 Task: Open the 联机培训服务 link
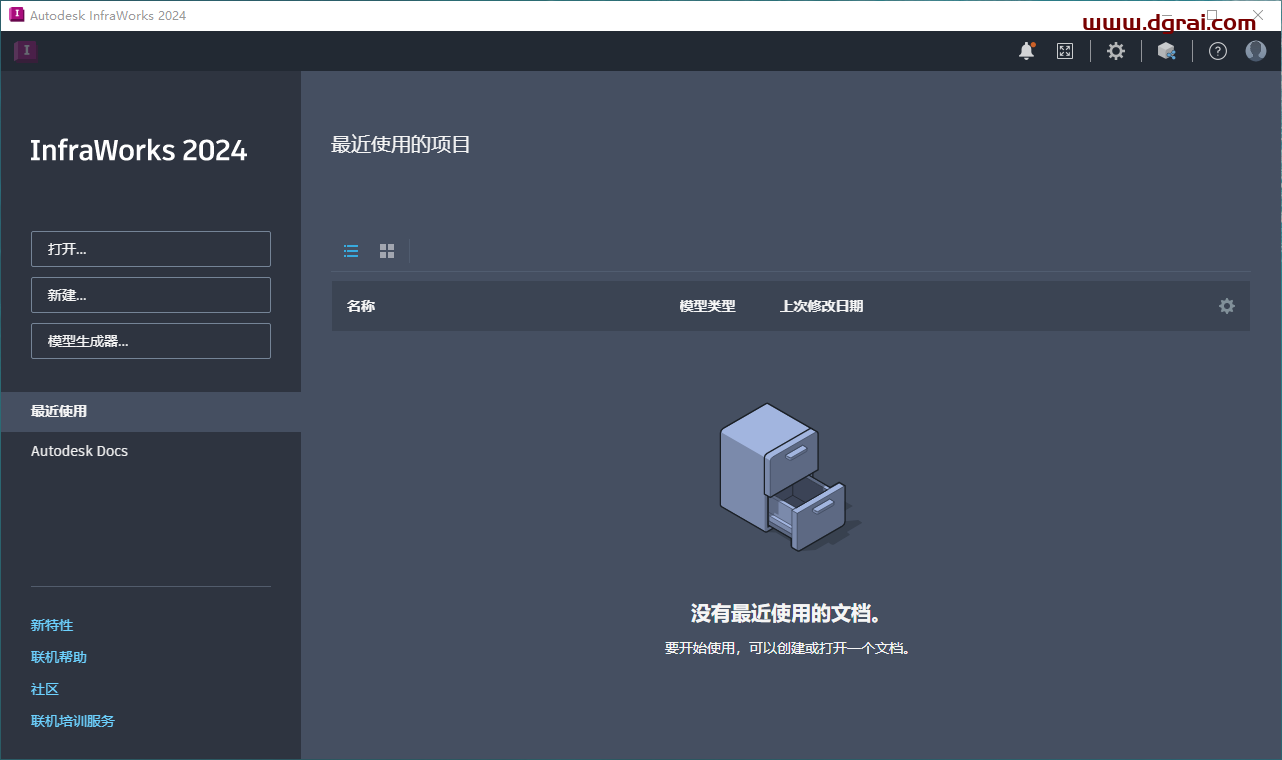(73, 721)
